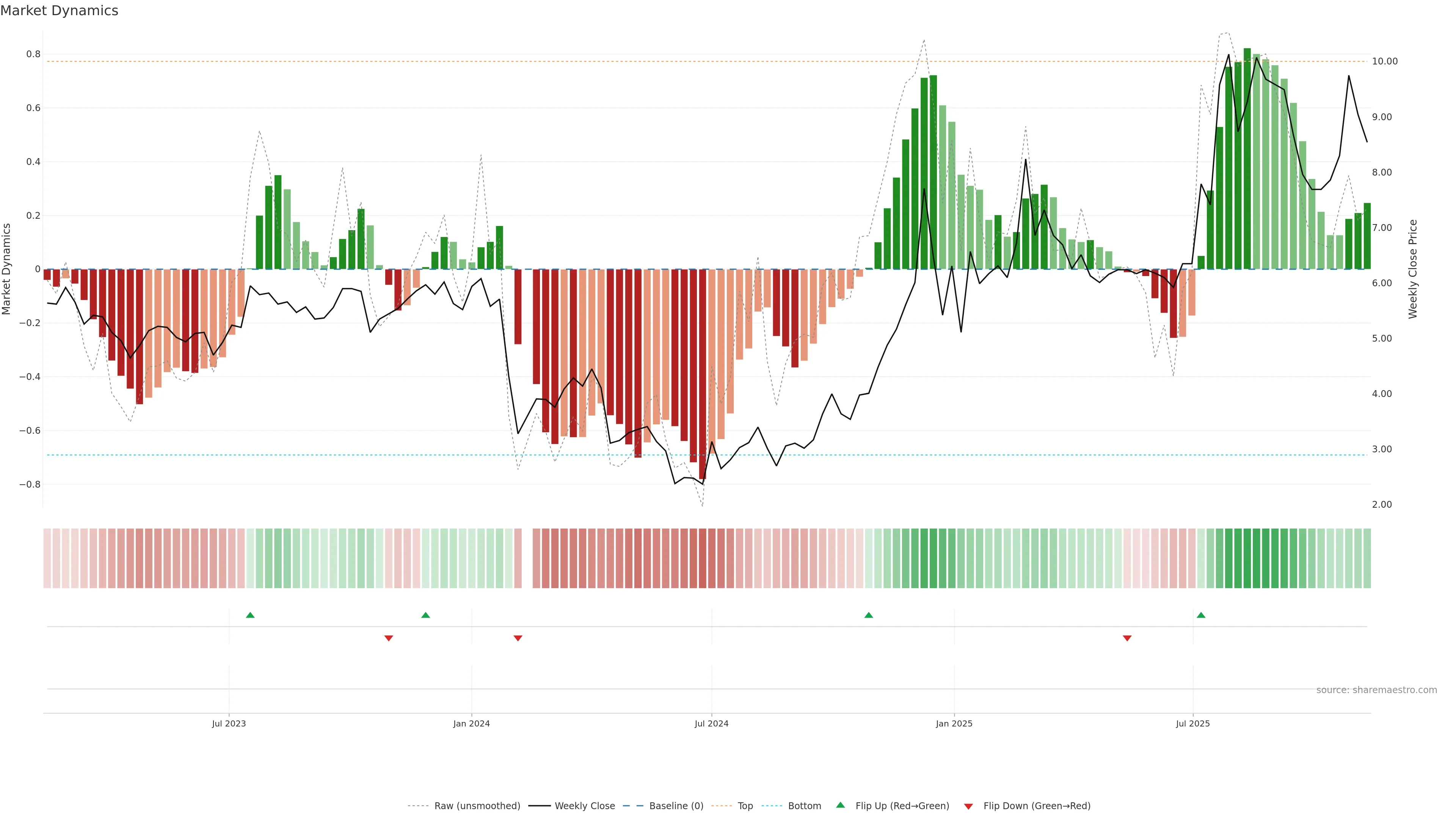Screen dimensions: 1456x819
Task: Click the green flip-up triangle just after Jul 2023
Action: click(250, 615)
